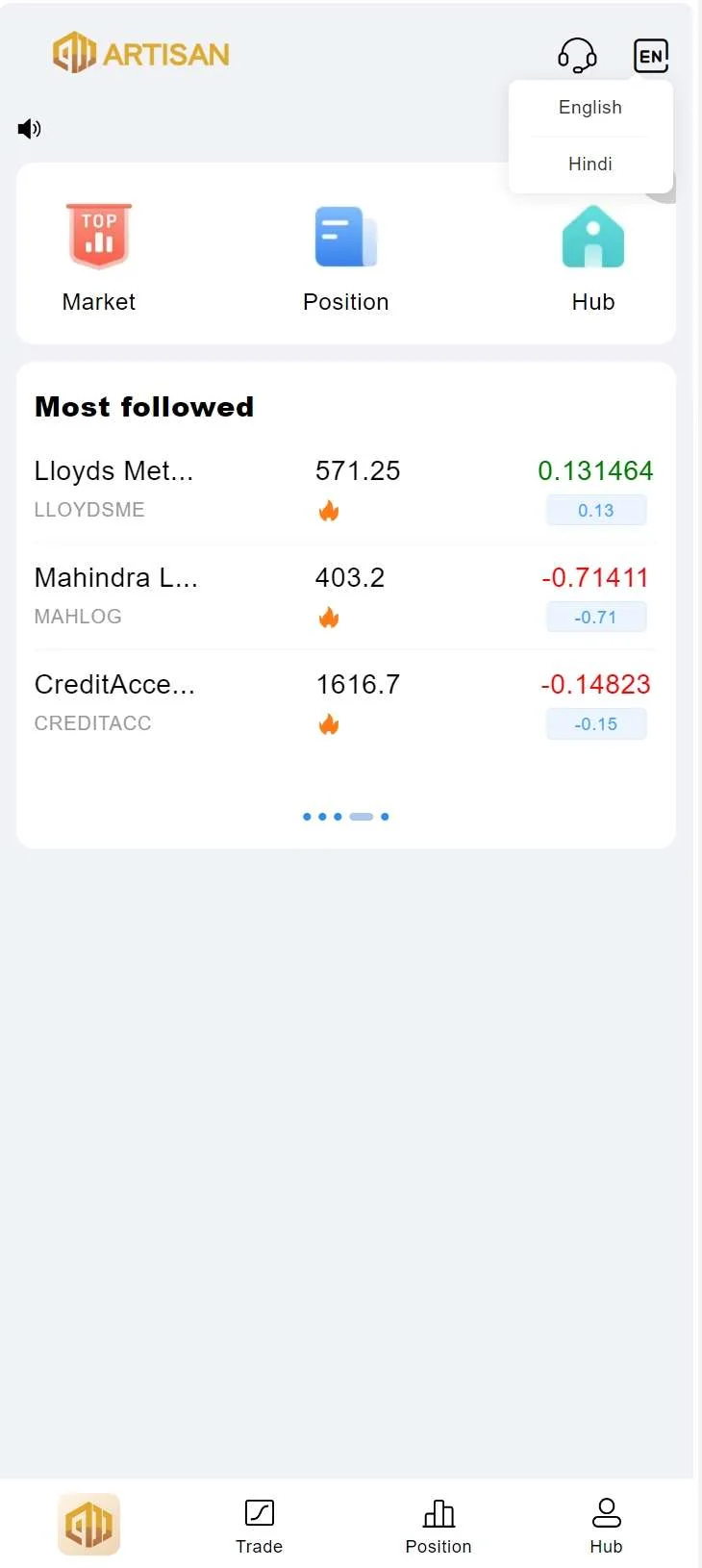Click the -0.71 change badge
This screenshot has width=702, height=1568.
[x=595, y=618]
